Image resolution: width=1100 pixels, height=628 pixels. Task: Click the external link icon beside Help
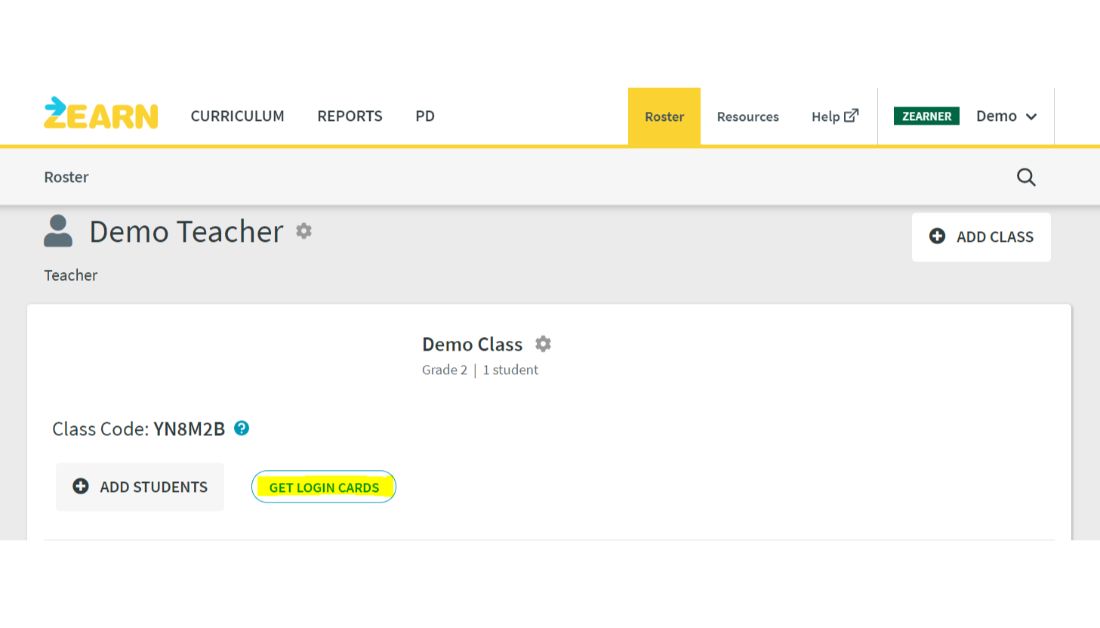(x=852, y=115)
